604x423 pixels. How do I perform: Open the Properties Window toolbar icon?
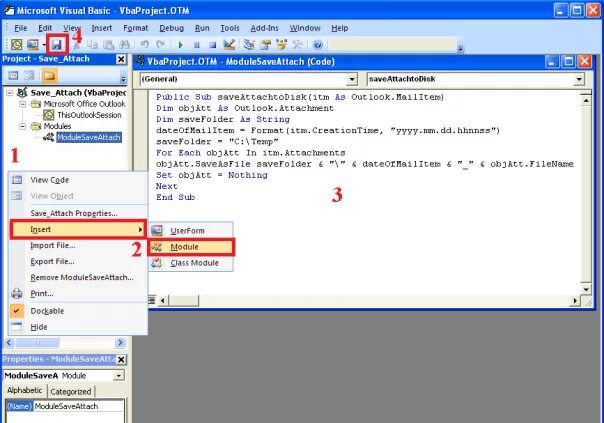coord(265,45)
